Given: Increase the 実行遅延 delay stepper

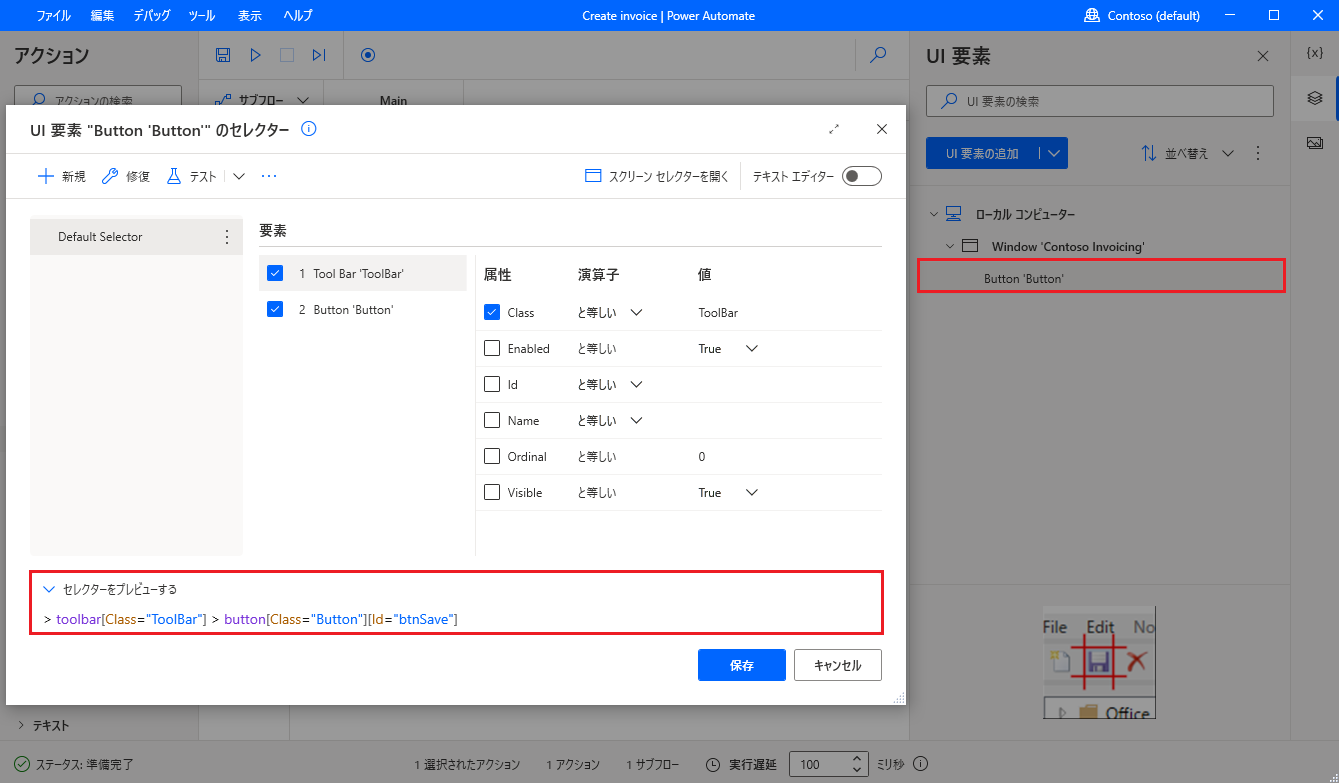Looking at the screenshot, I should click(x=857, y=758).
